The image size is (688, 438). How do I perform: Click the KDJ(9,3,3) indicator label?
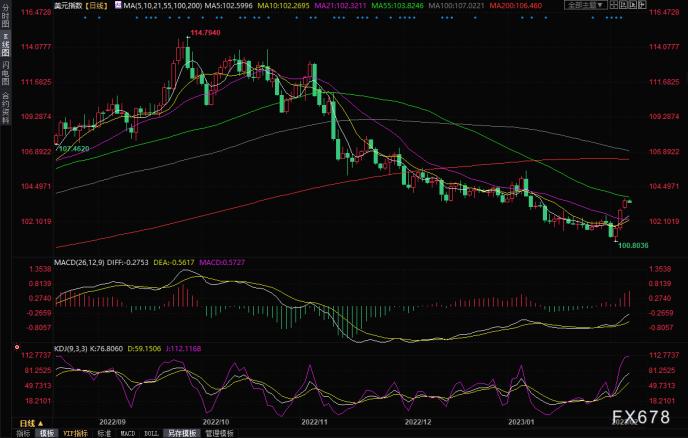click(x=71, y=349)
